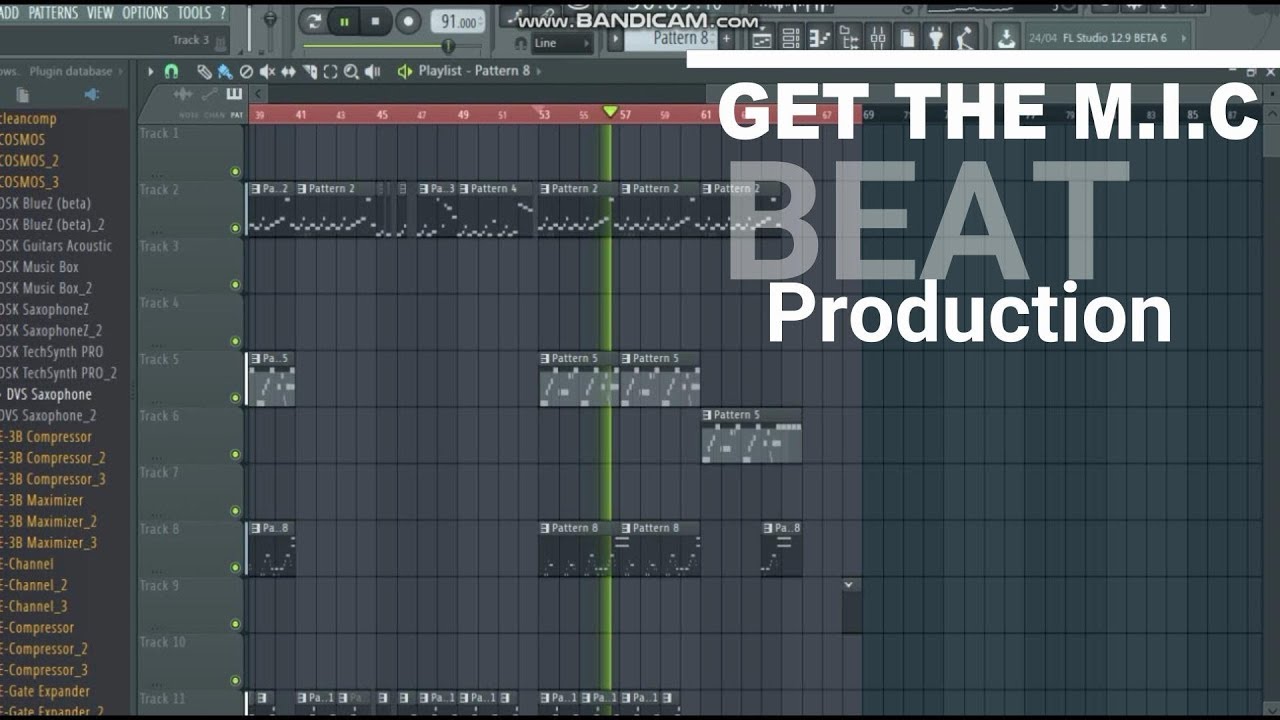Screen dimensions: 1280x720
Task: Click the plus button beside Pattern selector
Action: 727,38
